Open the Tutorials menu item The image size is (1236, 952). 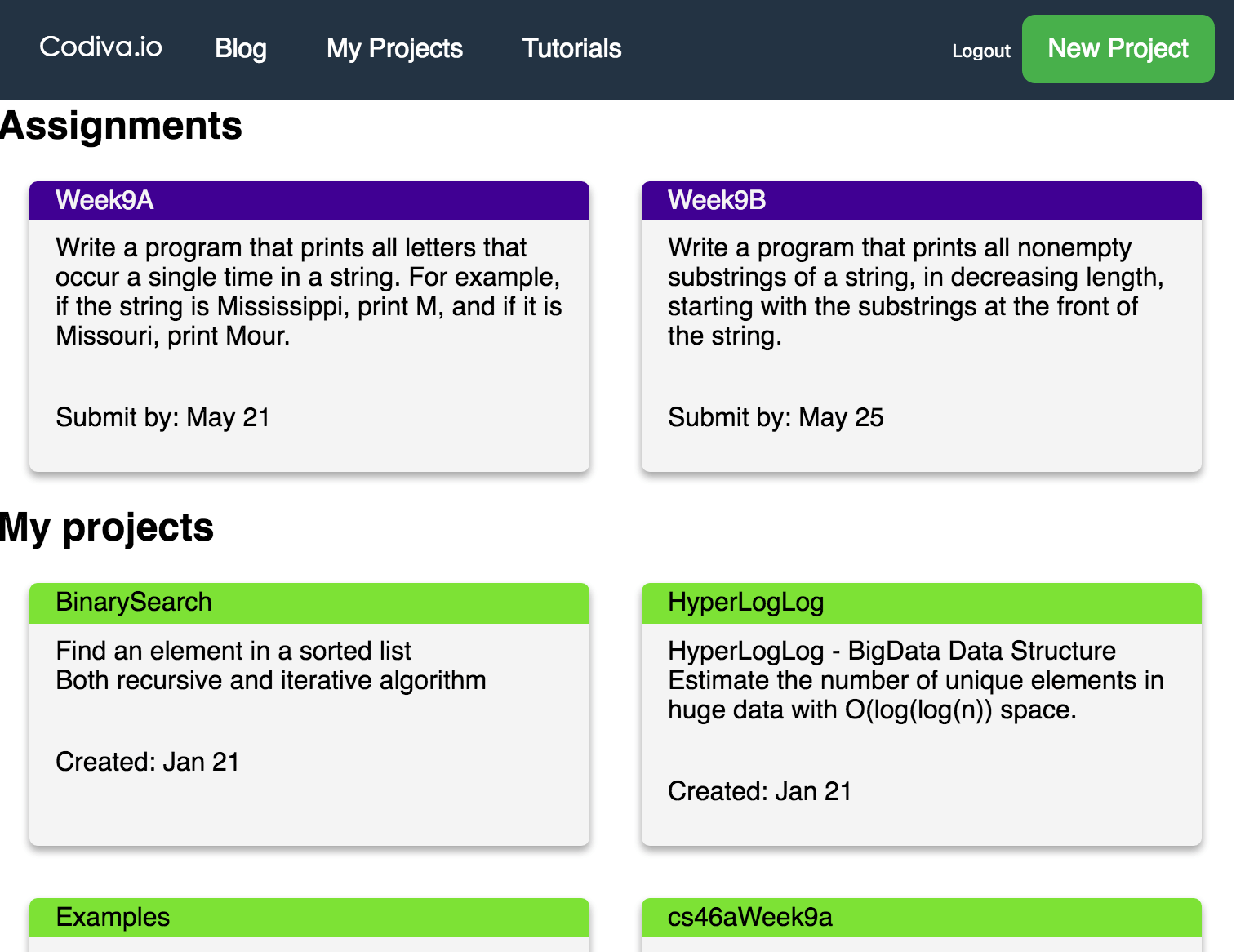[x=571, y=49]
